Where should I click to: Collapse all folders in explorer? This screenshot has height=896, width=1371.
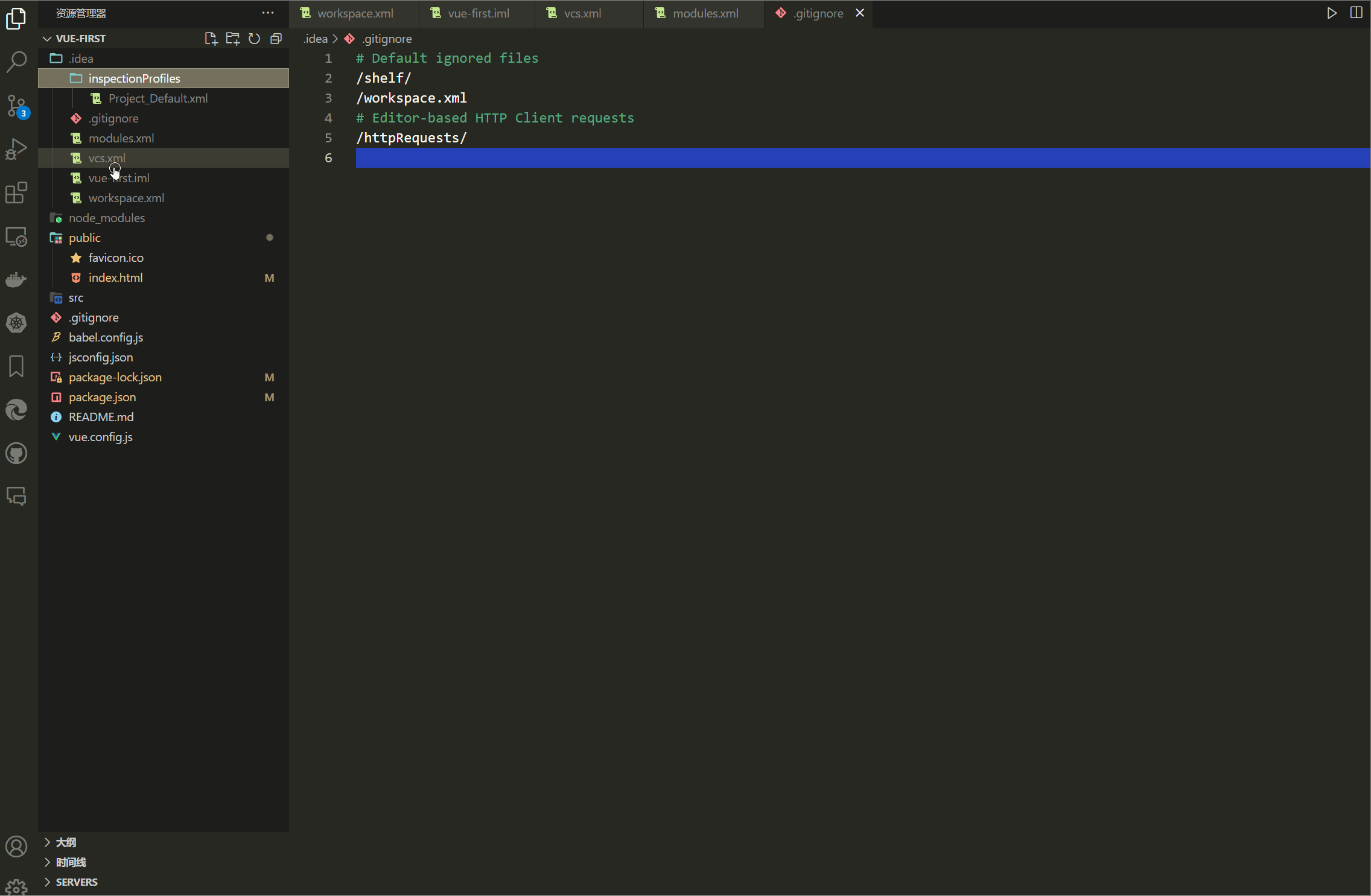(276, 39)
